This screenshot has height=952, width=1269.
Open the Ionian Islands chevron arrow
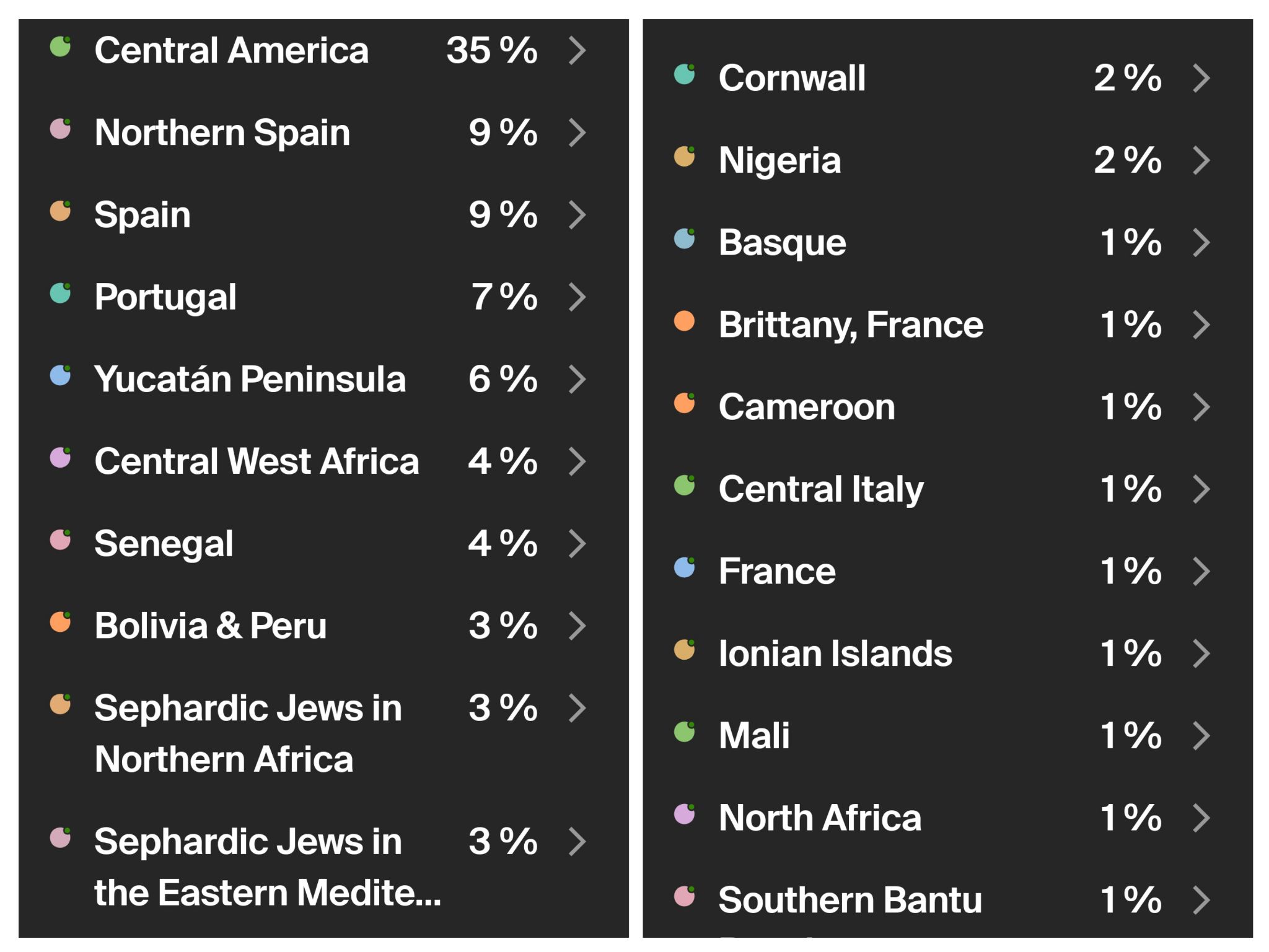(x=1201, y=653)
